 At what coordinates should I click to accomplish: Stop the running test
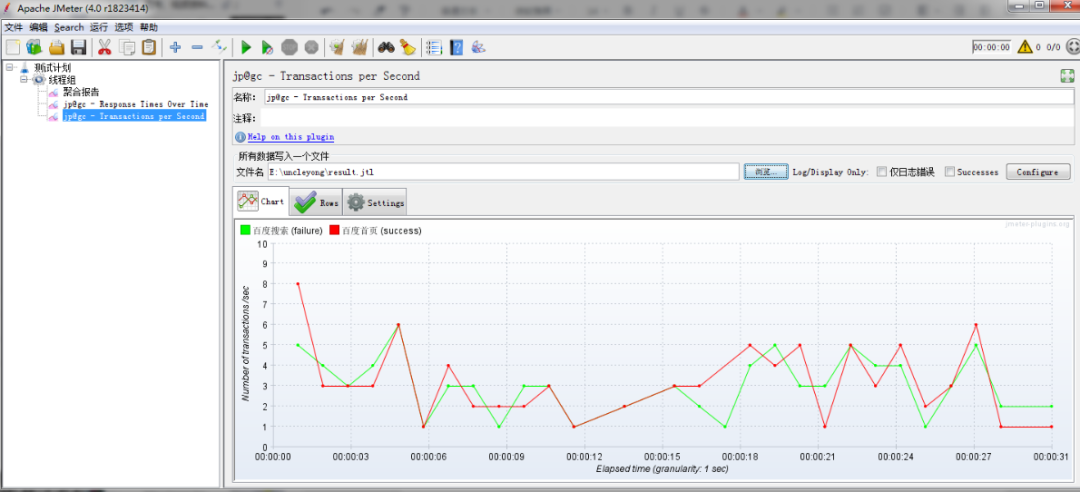pos(289,47)
